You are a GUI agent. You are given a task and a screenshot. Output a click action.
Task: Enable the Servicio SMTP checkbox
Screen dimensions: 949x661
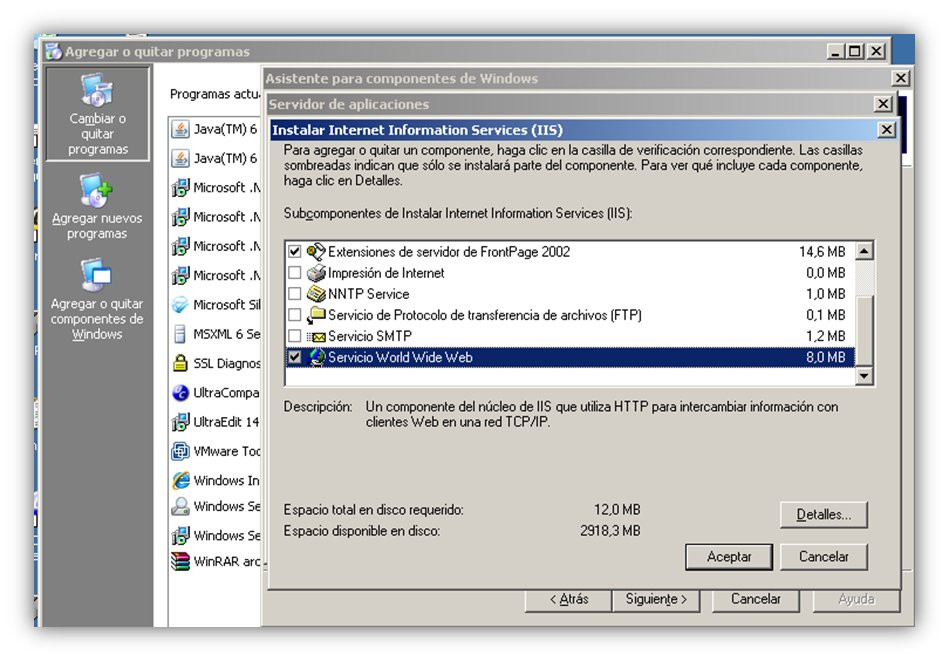(295, 335)
